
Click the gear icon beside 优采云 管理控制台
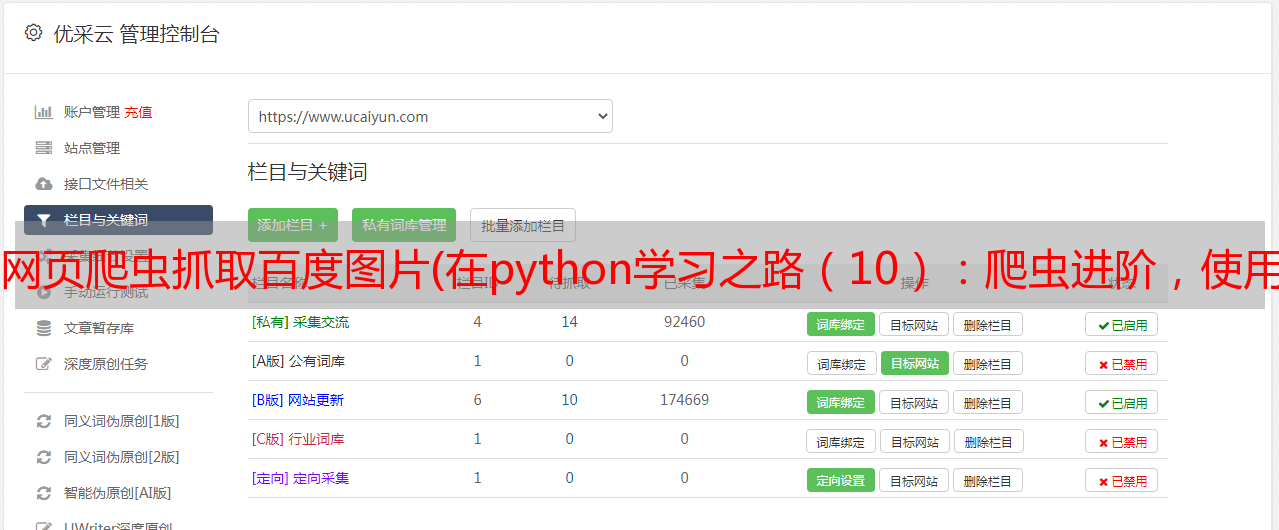pos(33,33)
